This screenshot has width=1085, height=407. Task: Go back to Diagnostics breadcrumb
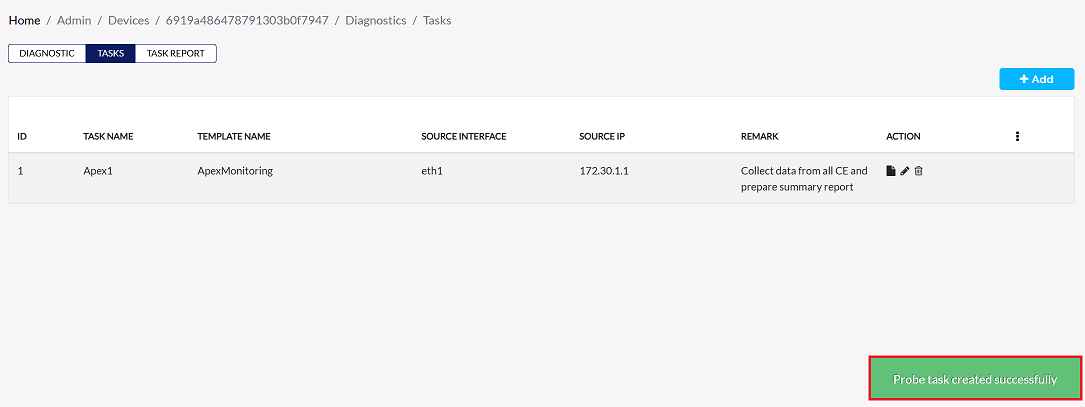click(x=376, y=20)
